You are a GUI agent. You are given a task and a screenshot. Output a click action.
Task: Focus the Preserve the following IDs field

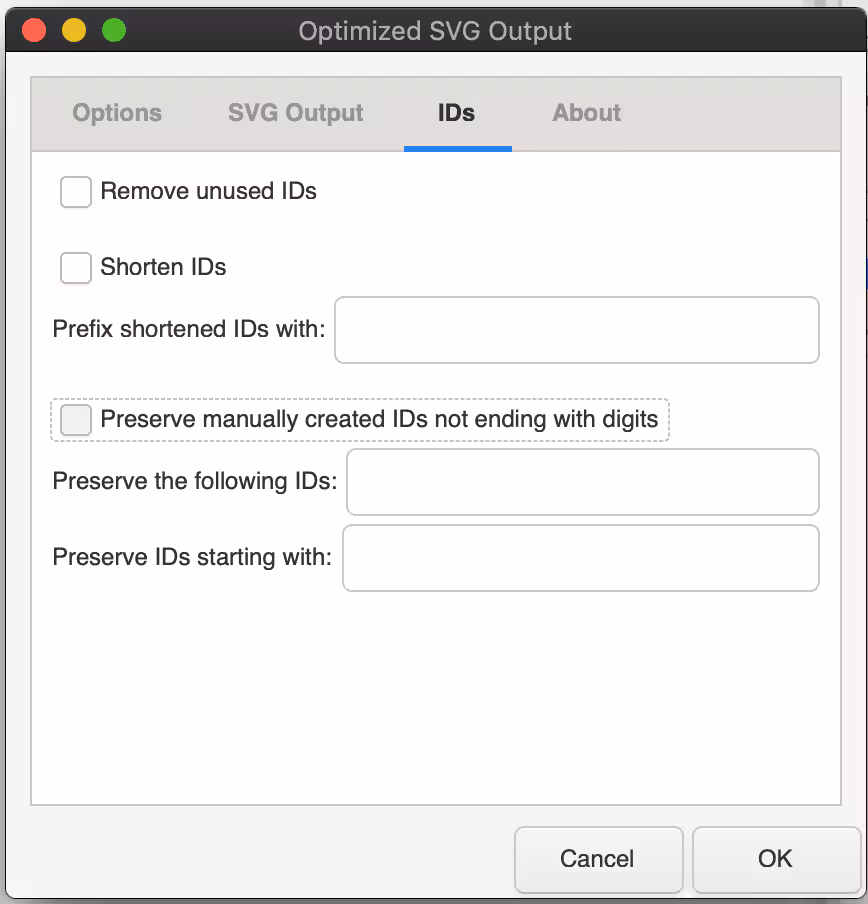582,482
